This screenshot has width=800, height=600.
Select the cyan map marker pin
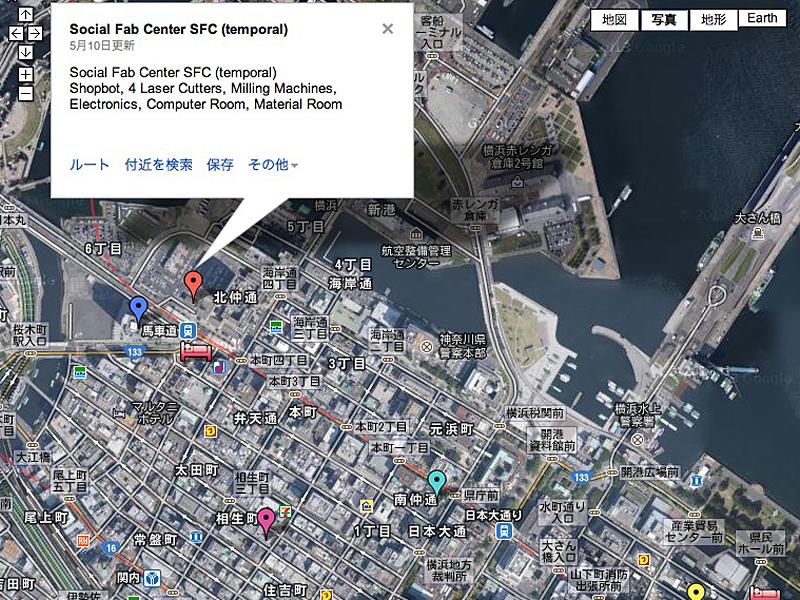437,484
